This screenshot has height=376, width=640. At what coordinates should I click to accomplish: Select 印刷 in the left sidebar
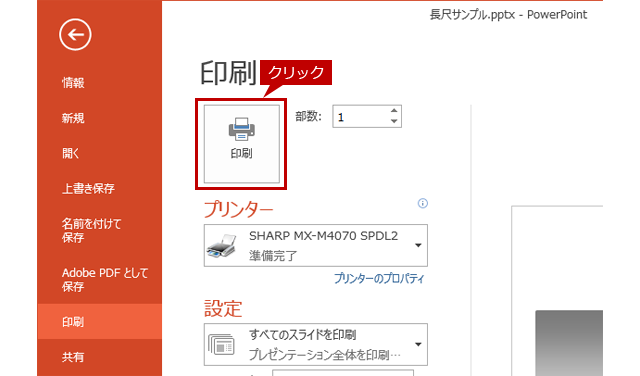[x=100, y=322]
